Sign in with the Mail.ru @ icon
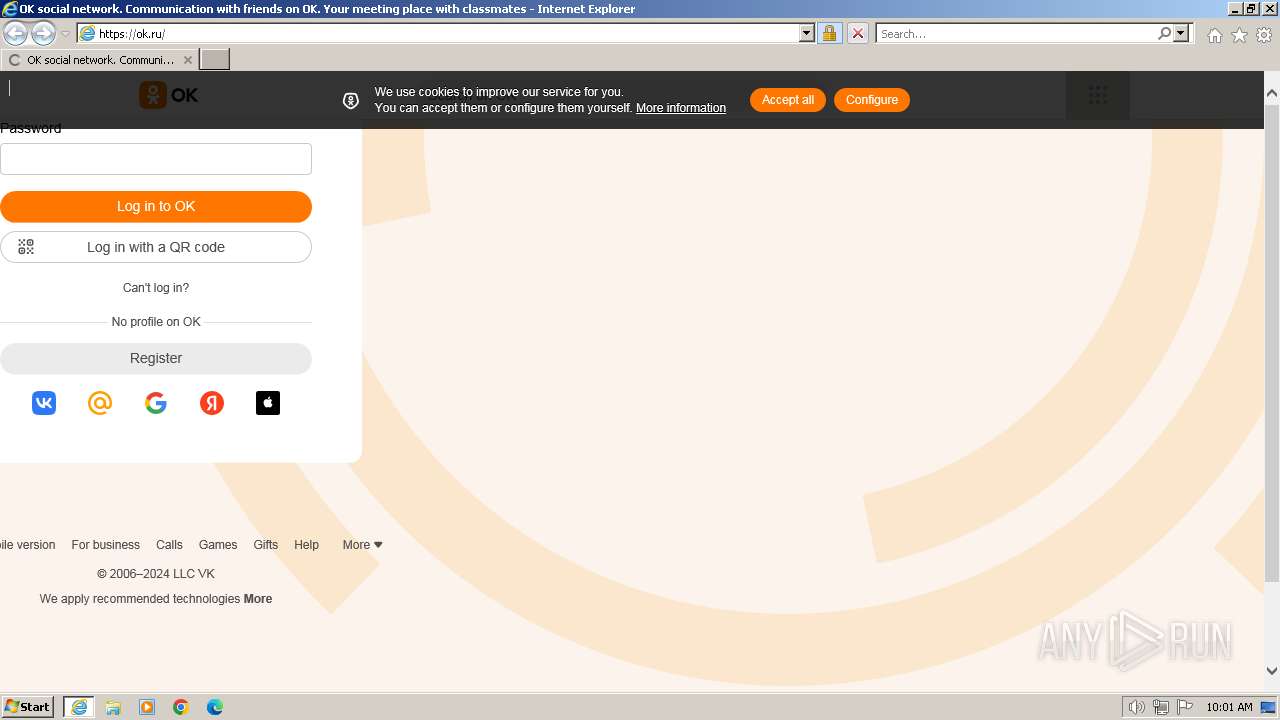This screenshot has width=1280, height=720. 100,403
